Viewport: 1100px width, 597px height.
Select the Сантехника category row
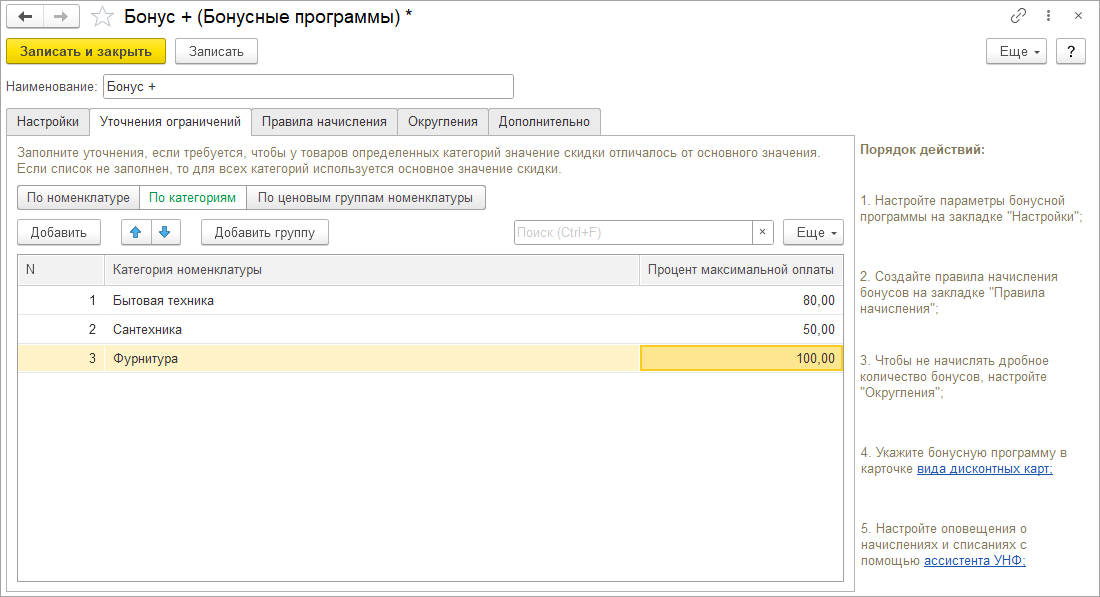point(370,329)
